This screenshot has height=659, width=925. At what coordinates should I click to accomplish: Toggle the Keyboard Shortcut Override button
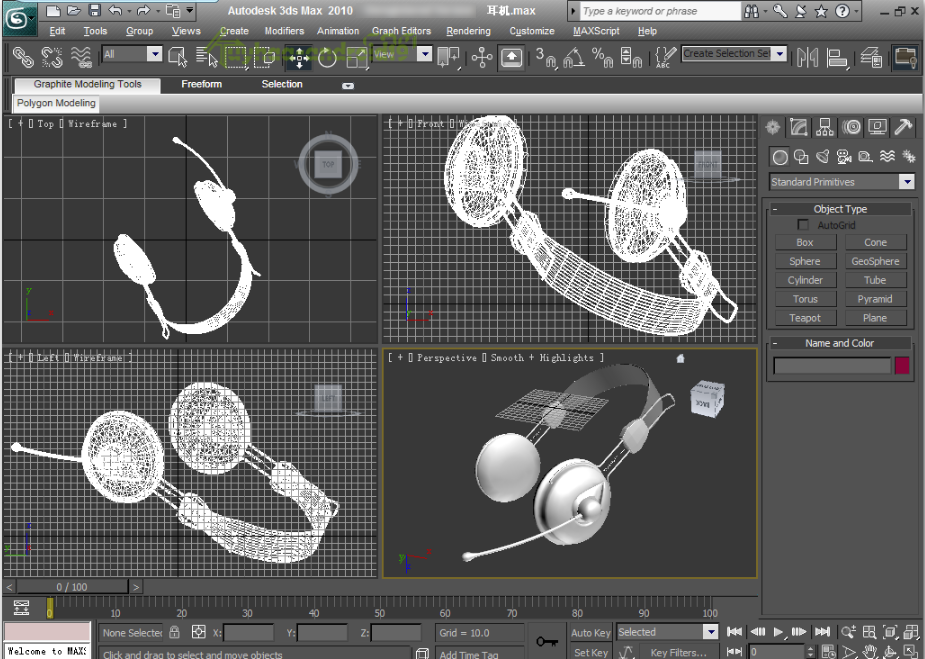511,57
